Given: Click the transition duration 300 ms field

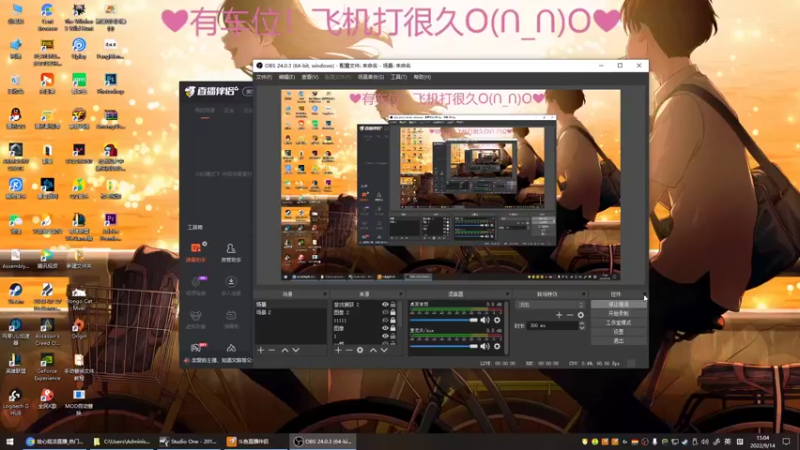Looking at the screenshot, I should click(x=553, y=326).
